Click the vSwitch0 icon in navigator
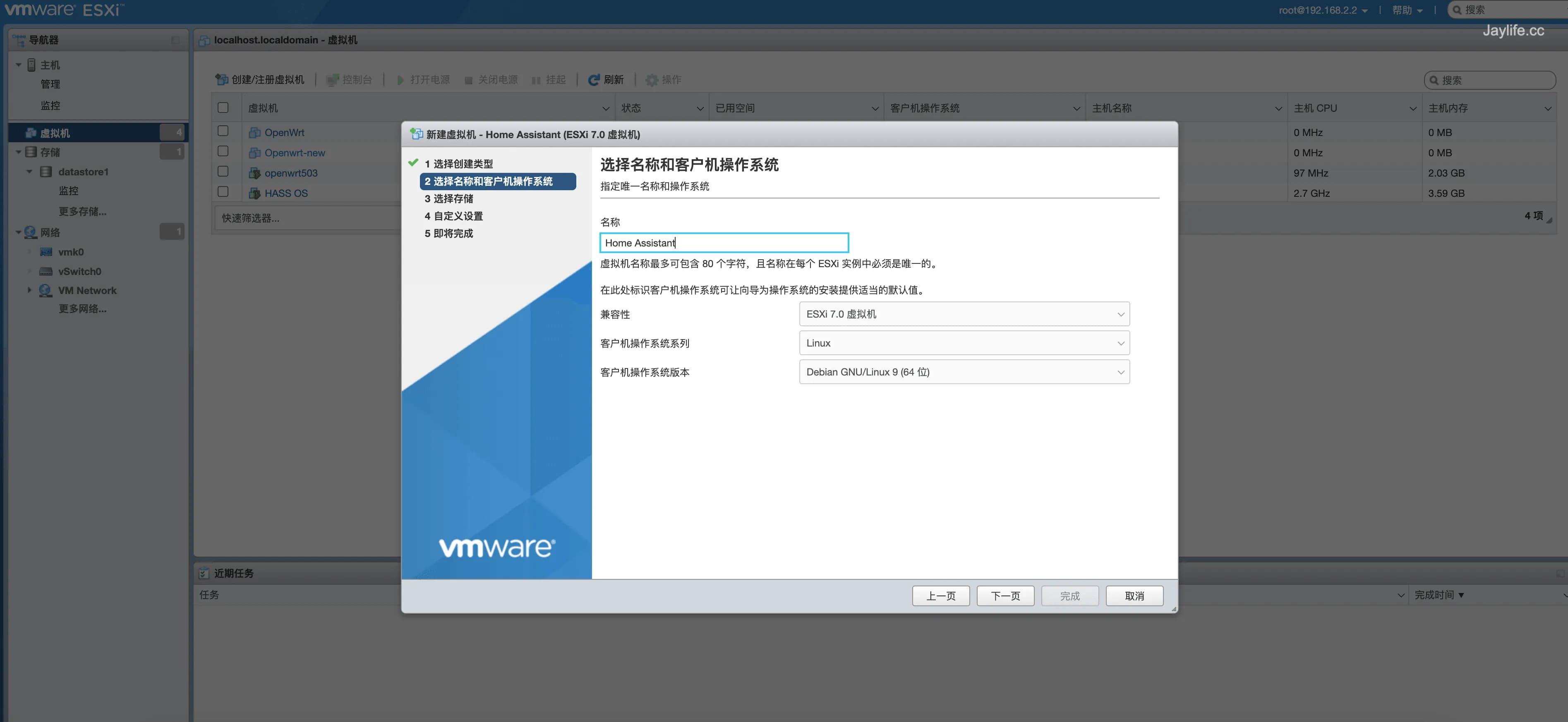1568x722 pixels. (46, 271)
